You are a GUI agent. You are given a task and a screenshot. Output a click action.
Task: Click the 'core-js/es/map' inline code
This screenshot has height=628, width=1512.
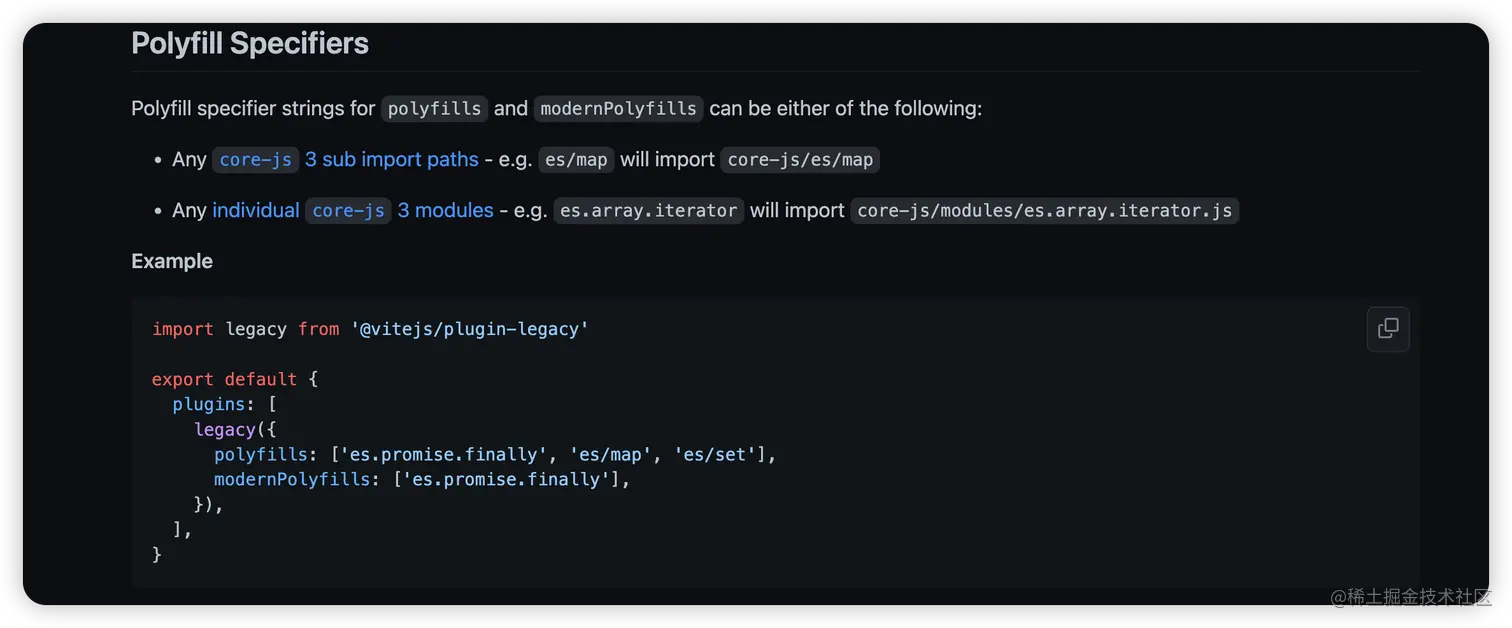(x=800, y=160)
